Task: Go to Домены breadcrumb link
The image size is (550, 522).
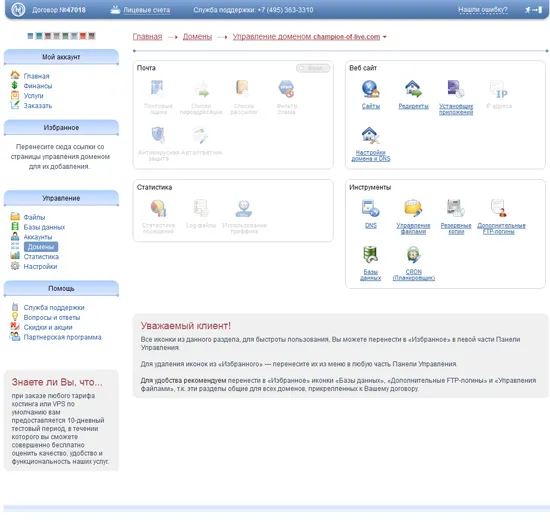Action: [x=197, y=36]
